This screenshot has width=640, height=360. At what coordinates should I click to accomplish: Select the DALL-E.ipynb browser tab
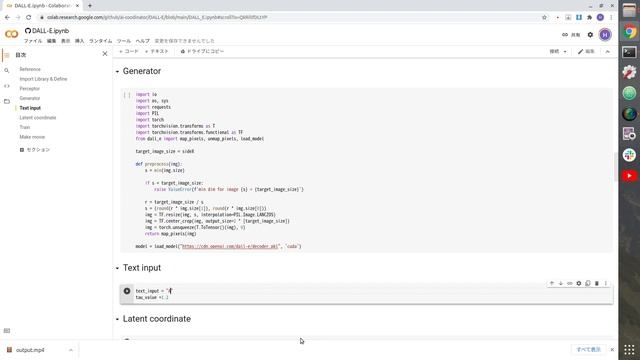41,6
